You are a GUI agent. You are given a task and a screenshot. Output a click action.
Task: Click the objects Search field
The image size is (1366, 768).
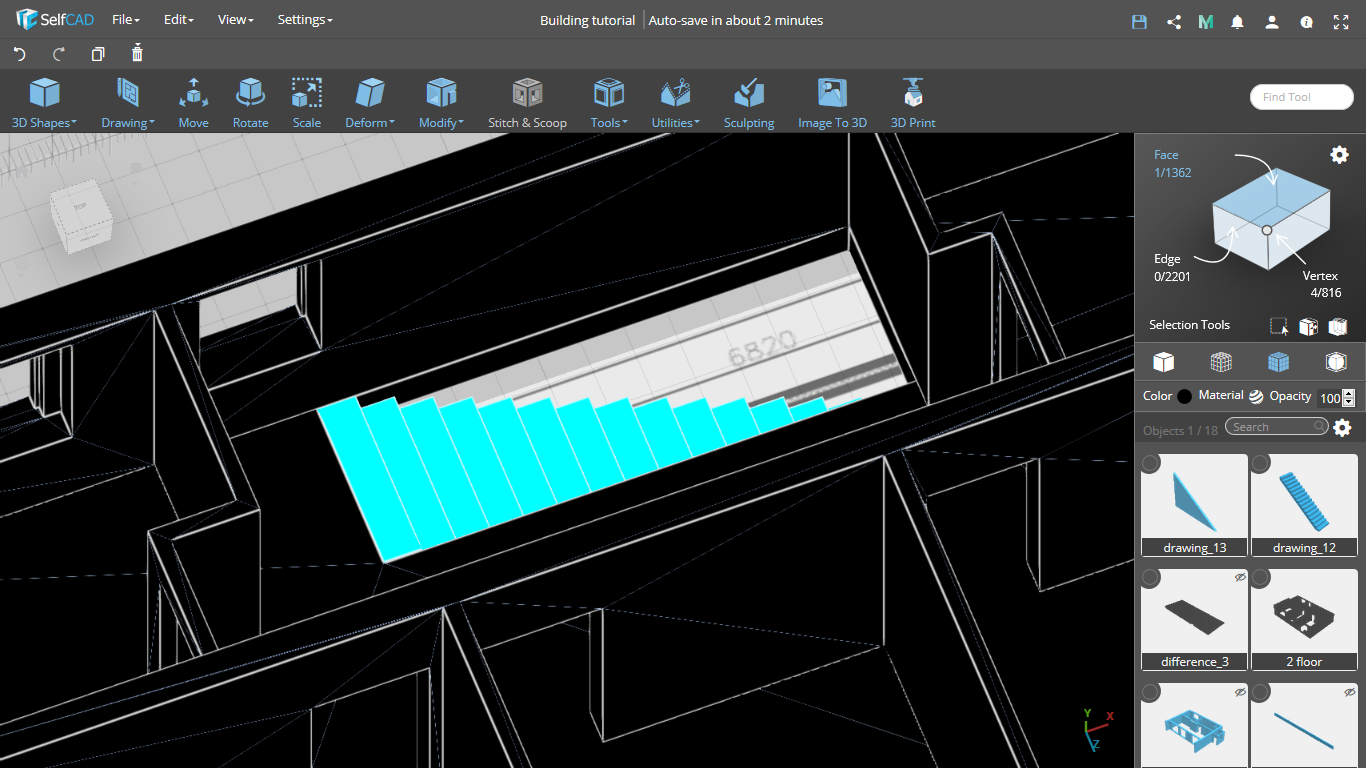pos(1277,427)
